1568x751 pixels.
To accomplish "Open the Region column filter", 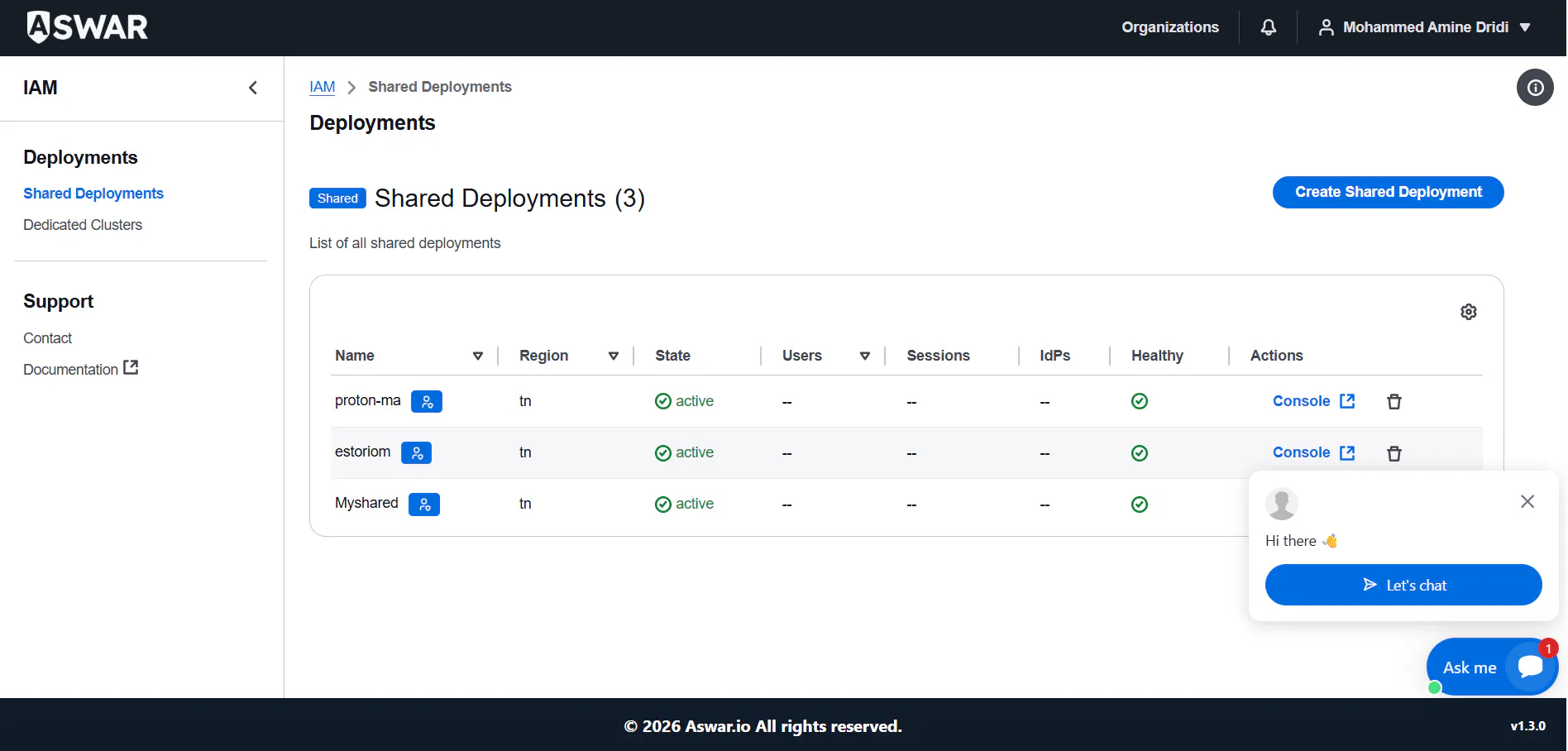I will point(614,356).
